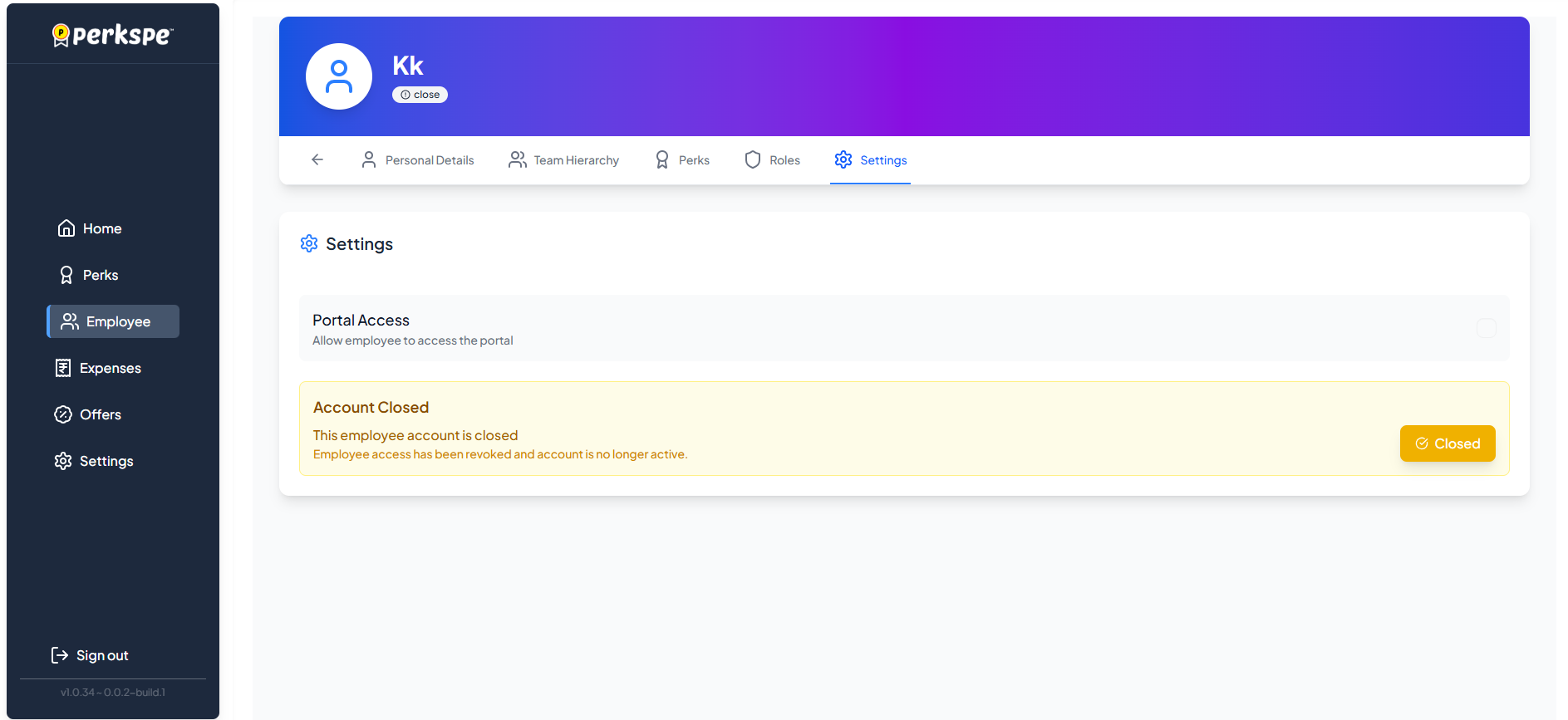Viewport: 1568px width, 720px height.
Task: Open the Personal Details tab
Action: pyautogui.click(x=418, y=160)
